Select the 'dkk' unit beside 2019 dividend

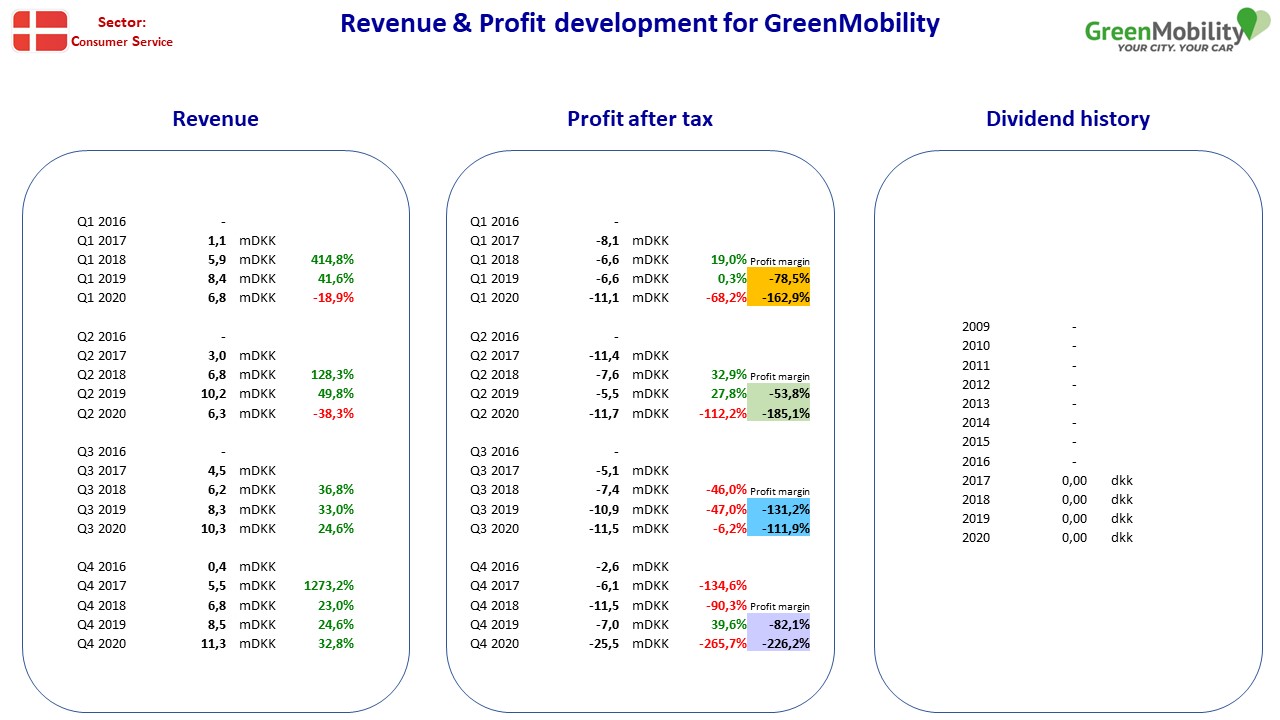click(x=1122, y=519)
